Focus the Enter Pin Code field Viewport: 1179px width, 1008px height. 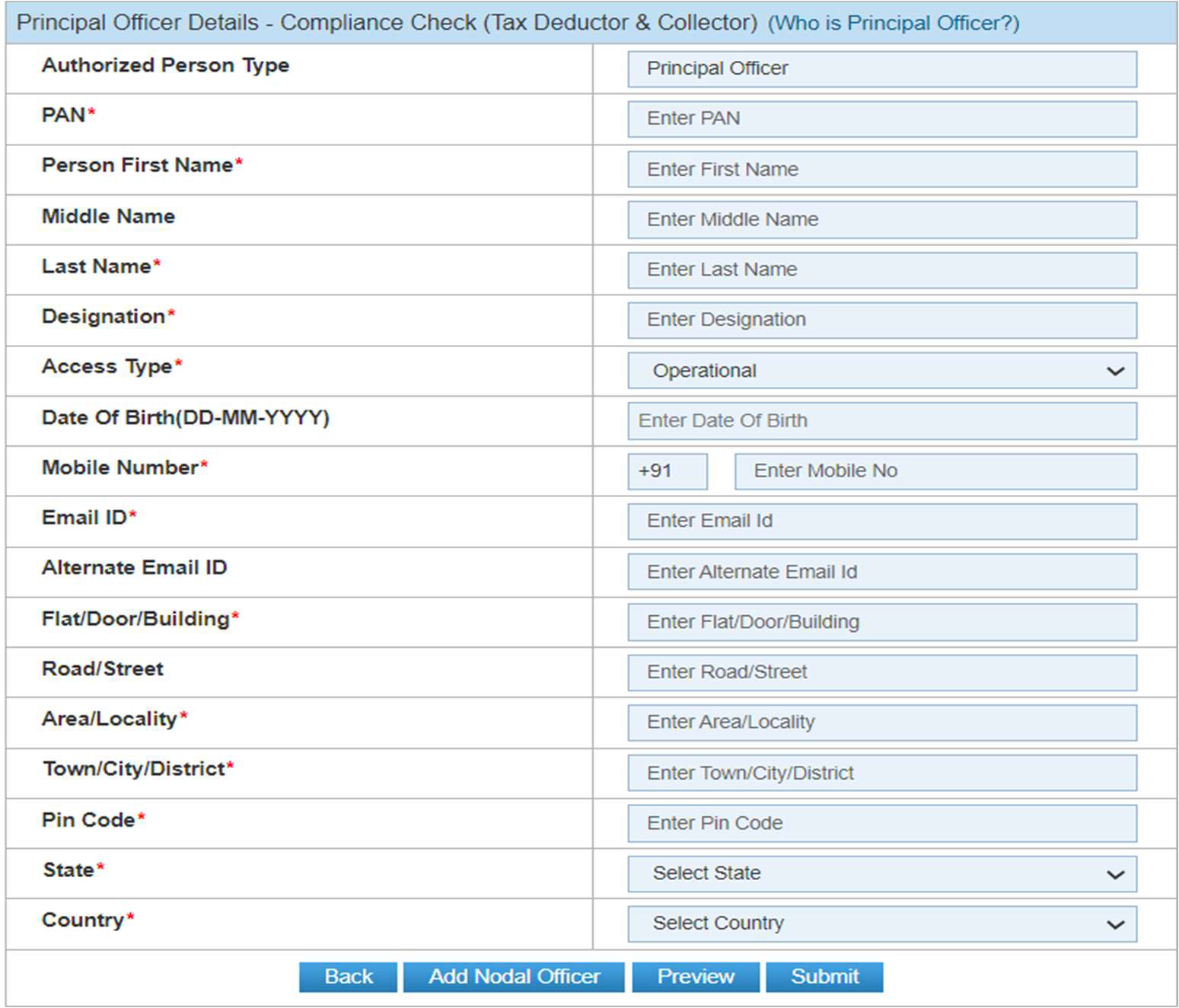(882, 823)
